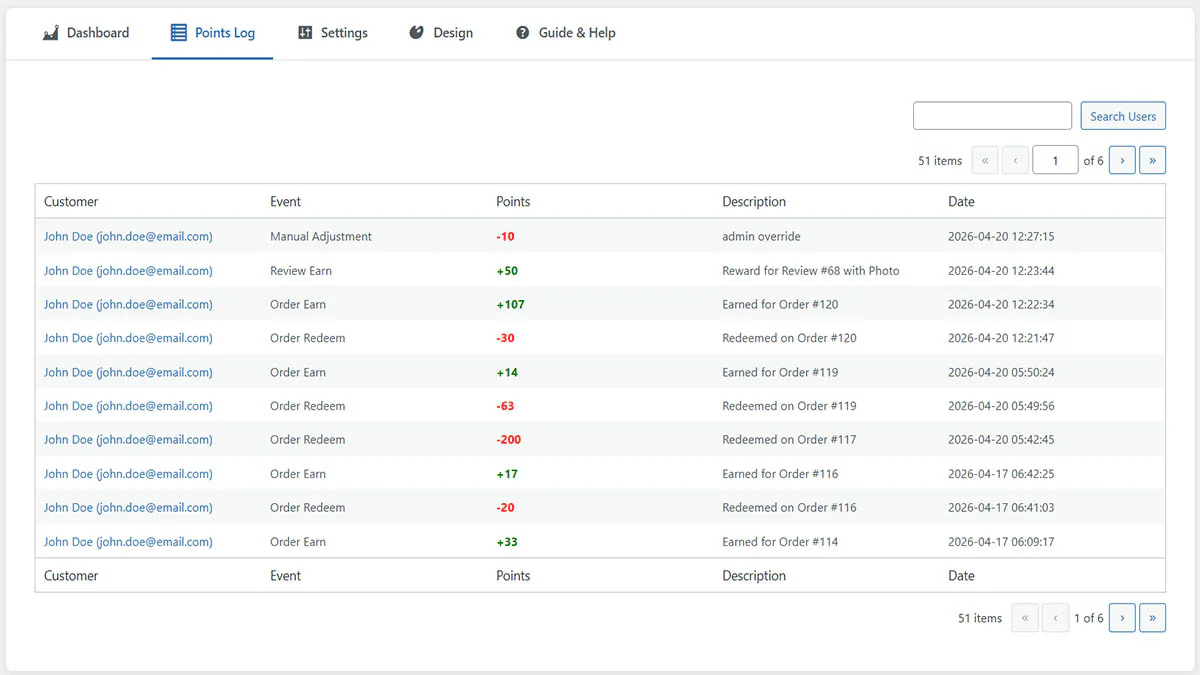
Task: Open John Doe link in Review Earn row
Action: pyautogui.click(x=128, y=271)
